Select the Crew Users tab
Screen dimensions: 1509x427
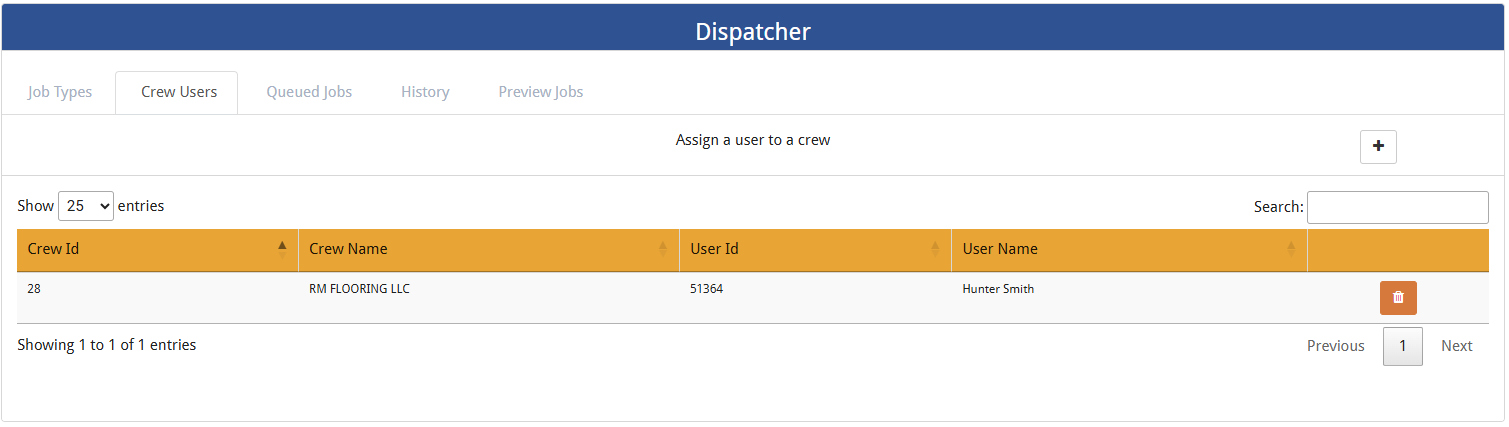[x=179, y=92]
